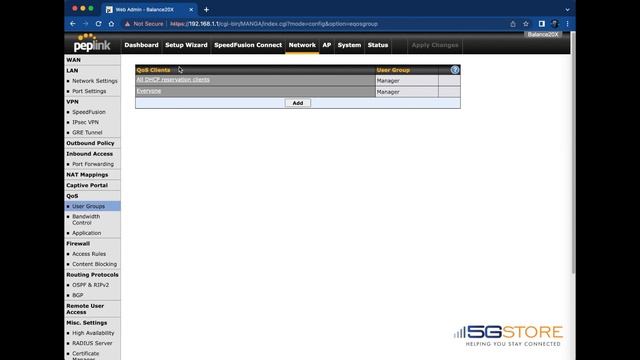Viewport: 640px width, 360px height.
Task: Open IPsec VPN settings
Action: [x=85, y=122]
